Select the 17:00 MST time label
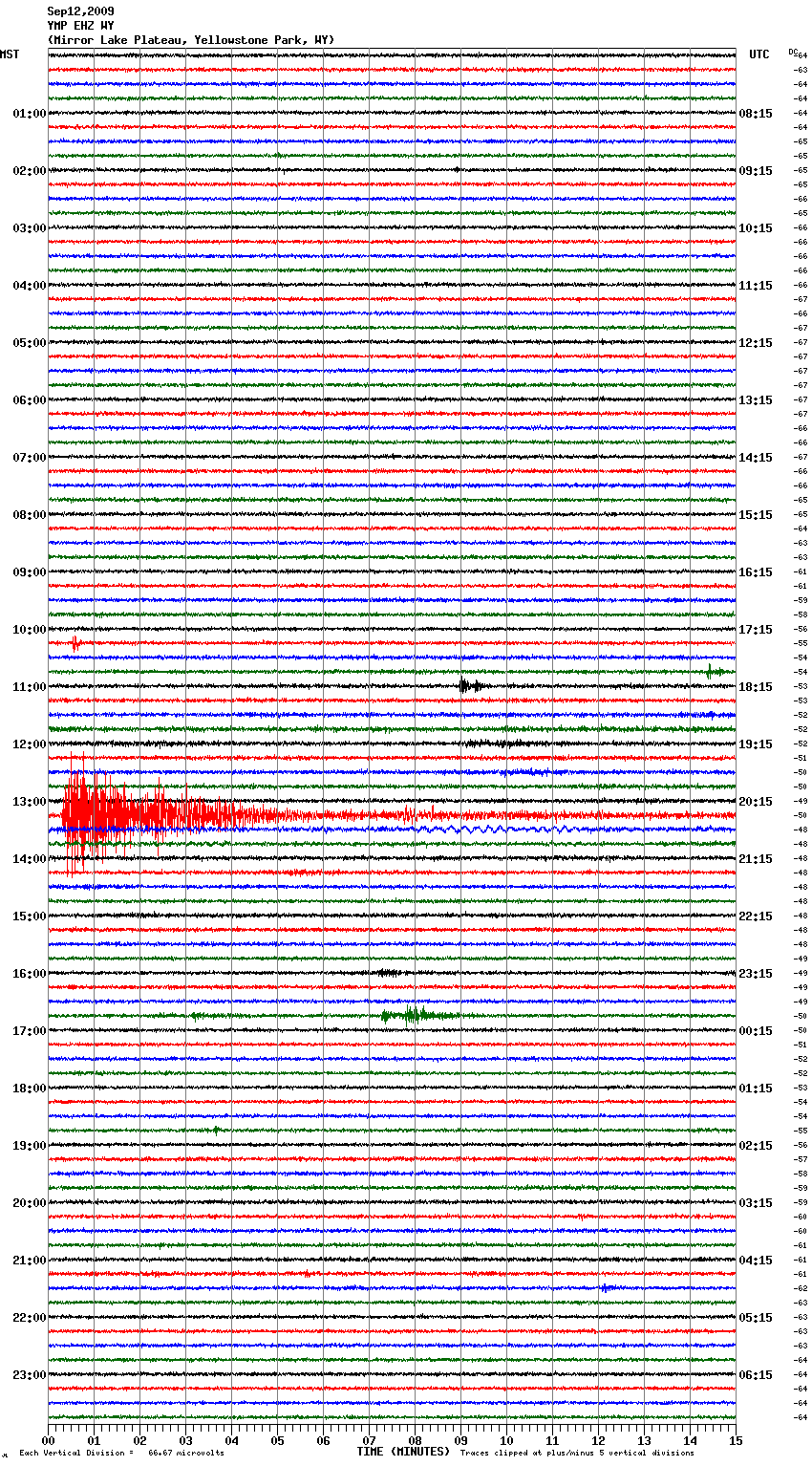This screenshot has height=1466, width=812. (30, 1031)
